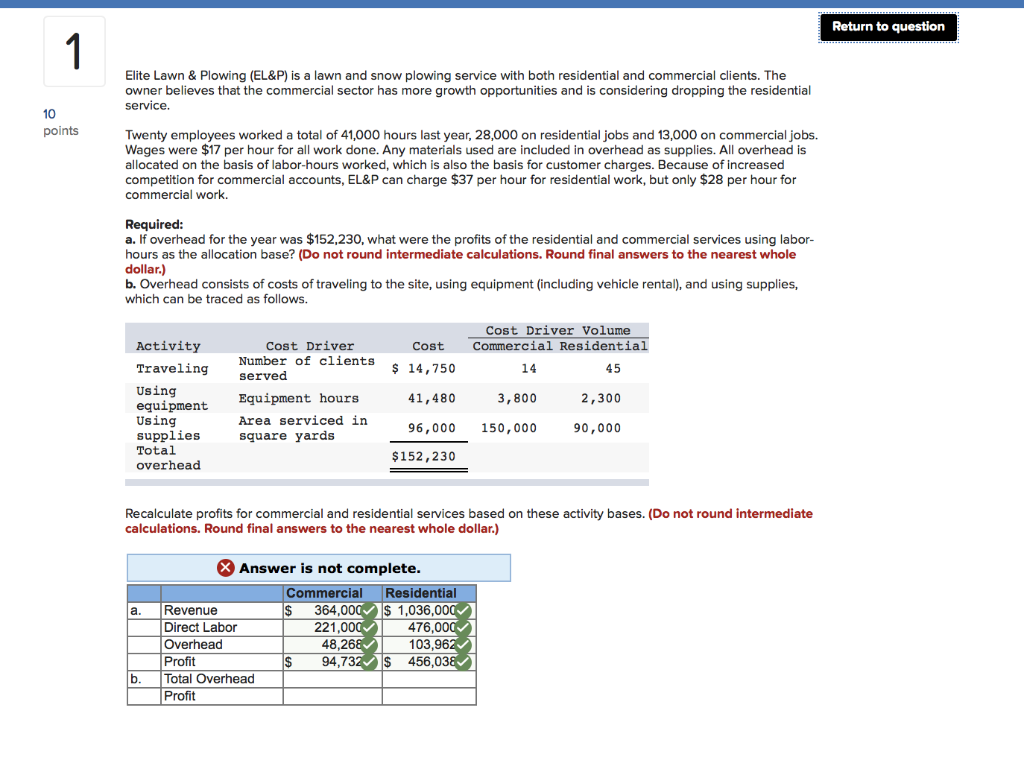
Task: Select the question number 1 box
Action: 74,52
